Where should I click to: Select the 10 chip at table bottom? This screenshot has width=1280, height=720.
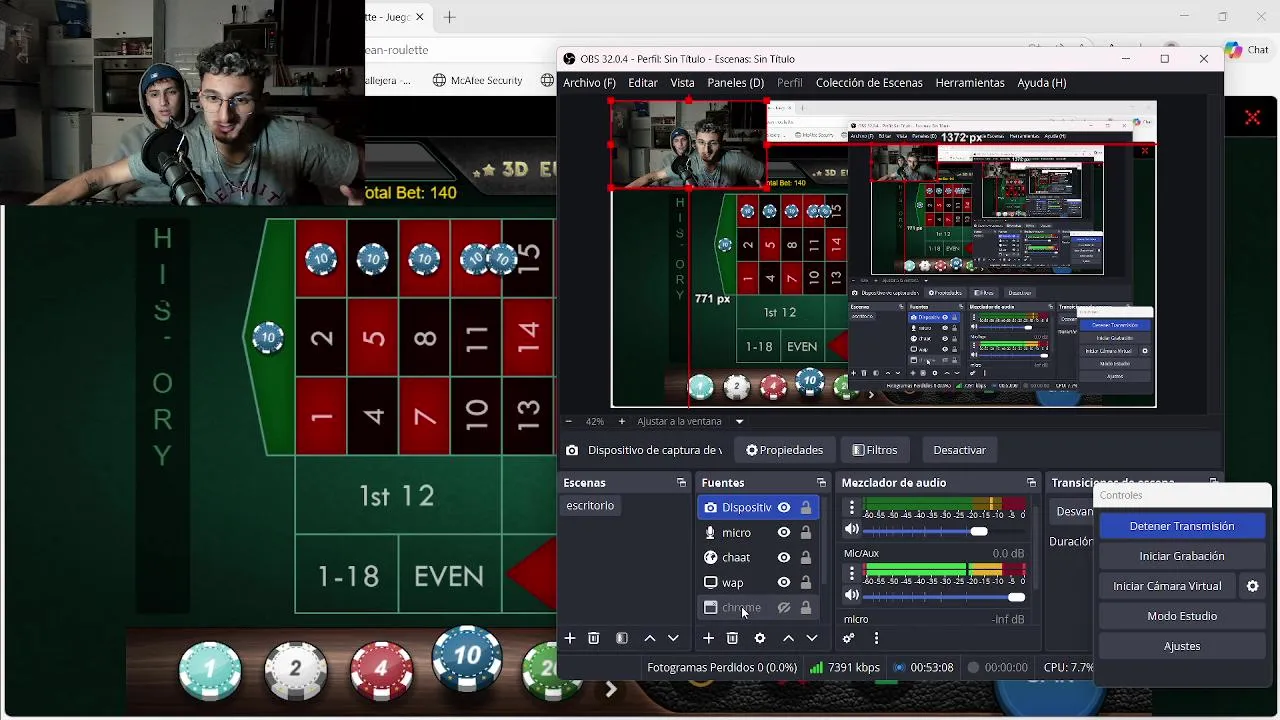pyautogui.click(x=467, y=657)
